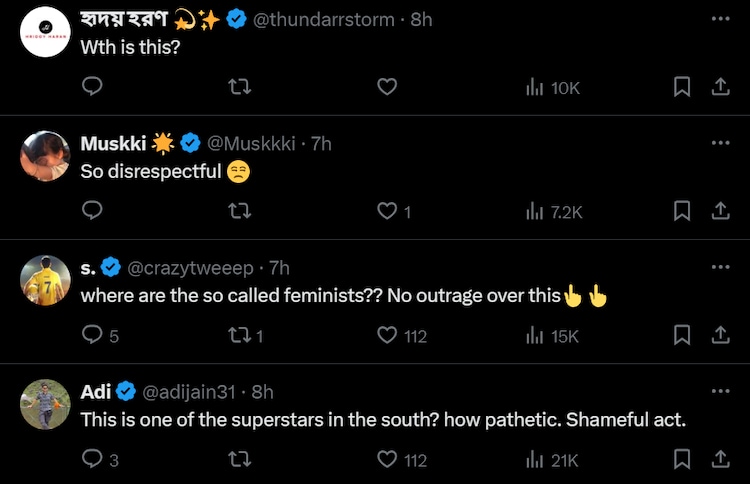The image size is (750, 484).
Task: View analytics showing 15K views
Action: point(552,335)
